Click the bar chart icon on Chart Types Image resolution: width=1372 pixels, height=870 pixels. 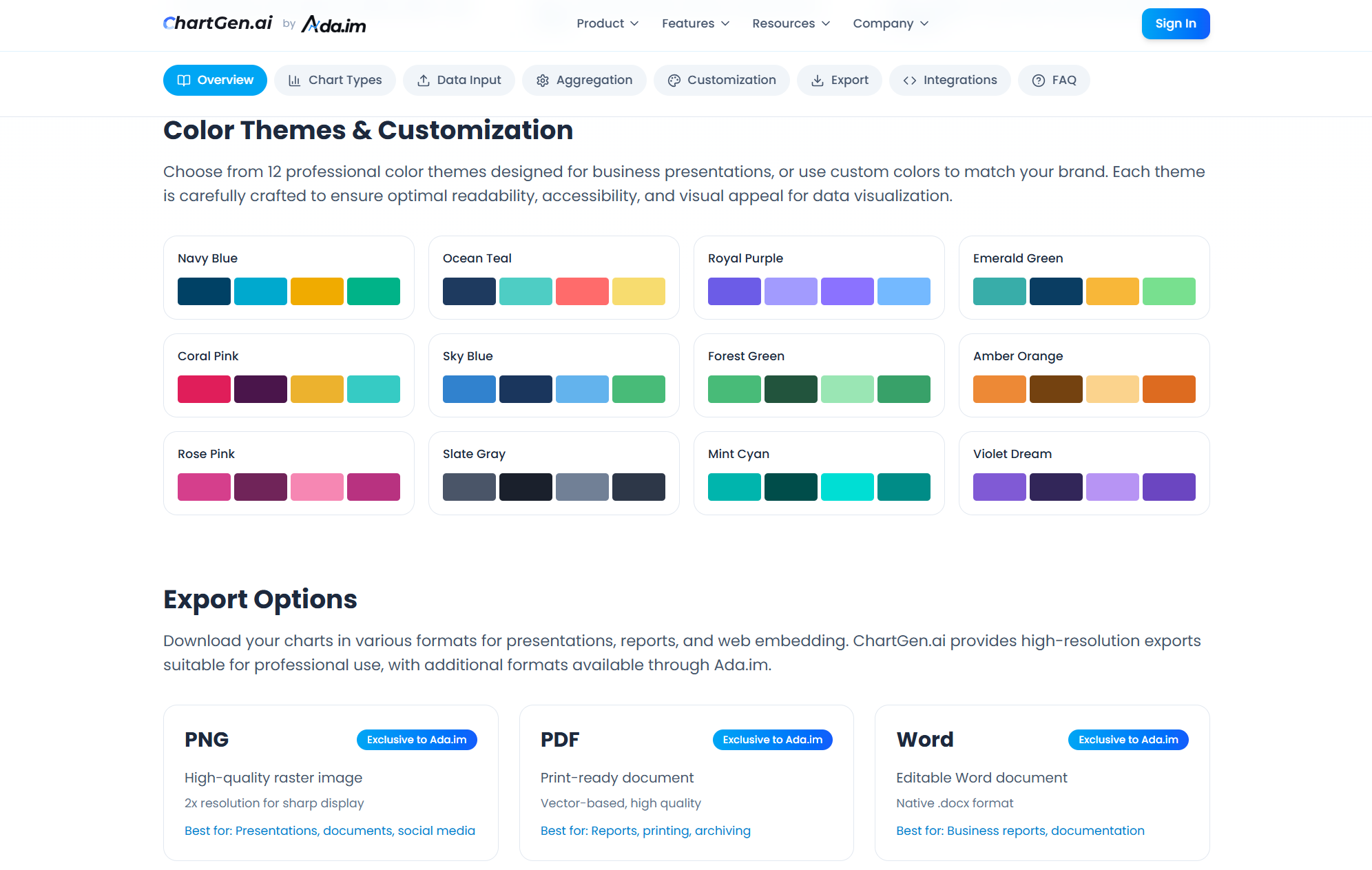pos(295,80)
